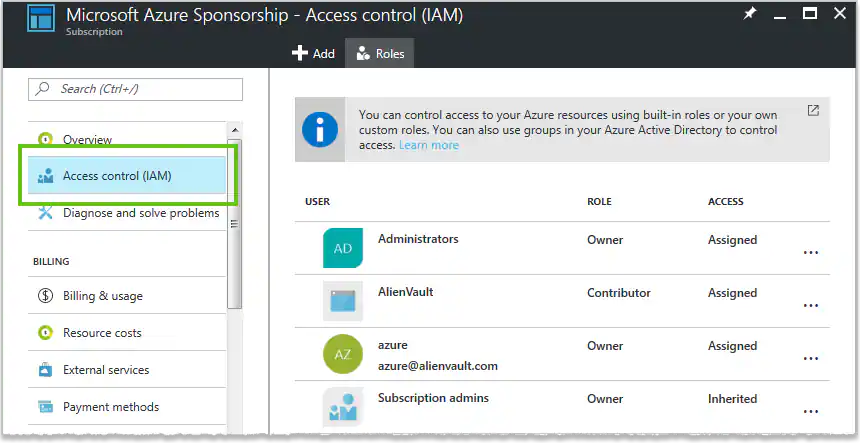Click the dollar sign billing icon
The width and height of the screenshot is (860, 443).
point(46,296)
